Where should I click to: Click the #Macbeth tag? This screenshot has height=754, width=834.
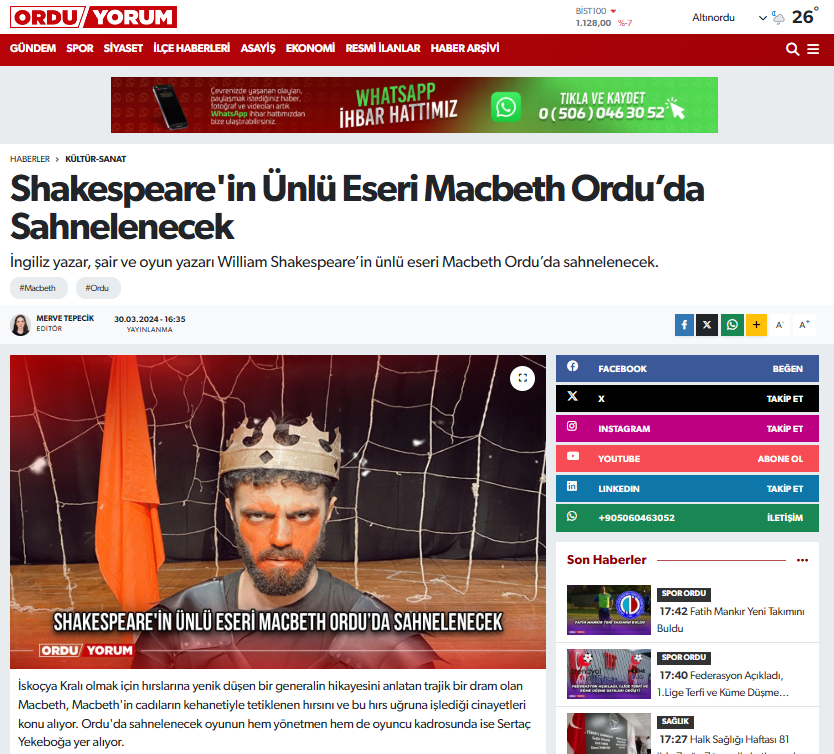coord(38,288)
